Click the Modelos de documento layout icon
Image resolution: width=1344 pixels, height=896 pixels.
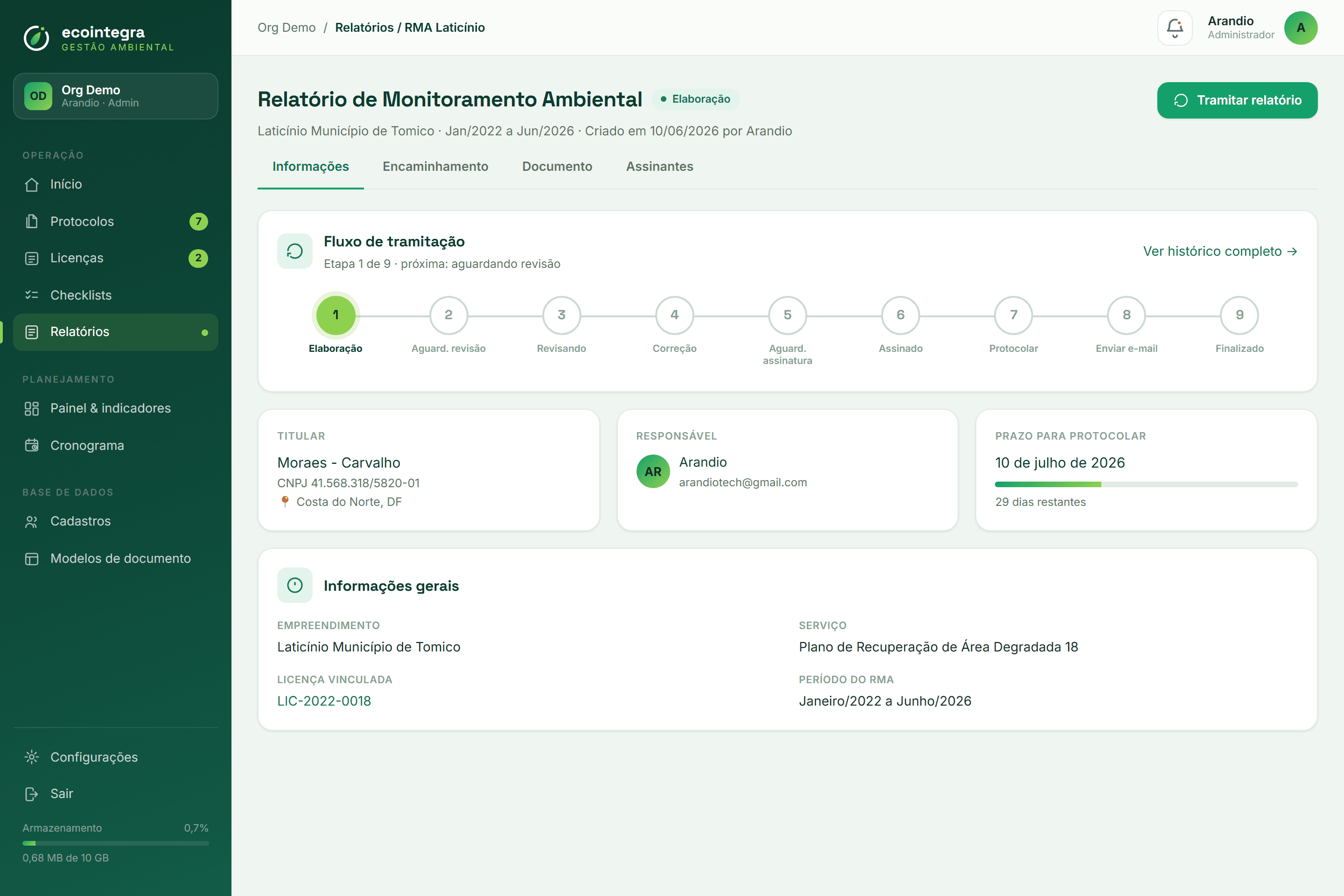[32, 559]
